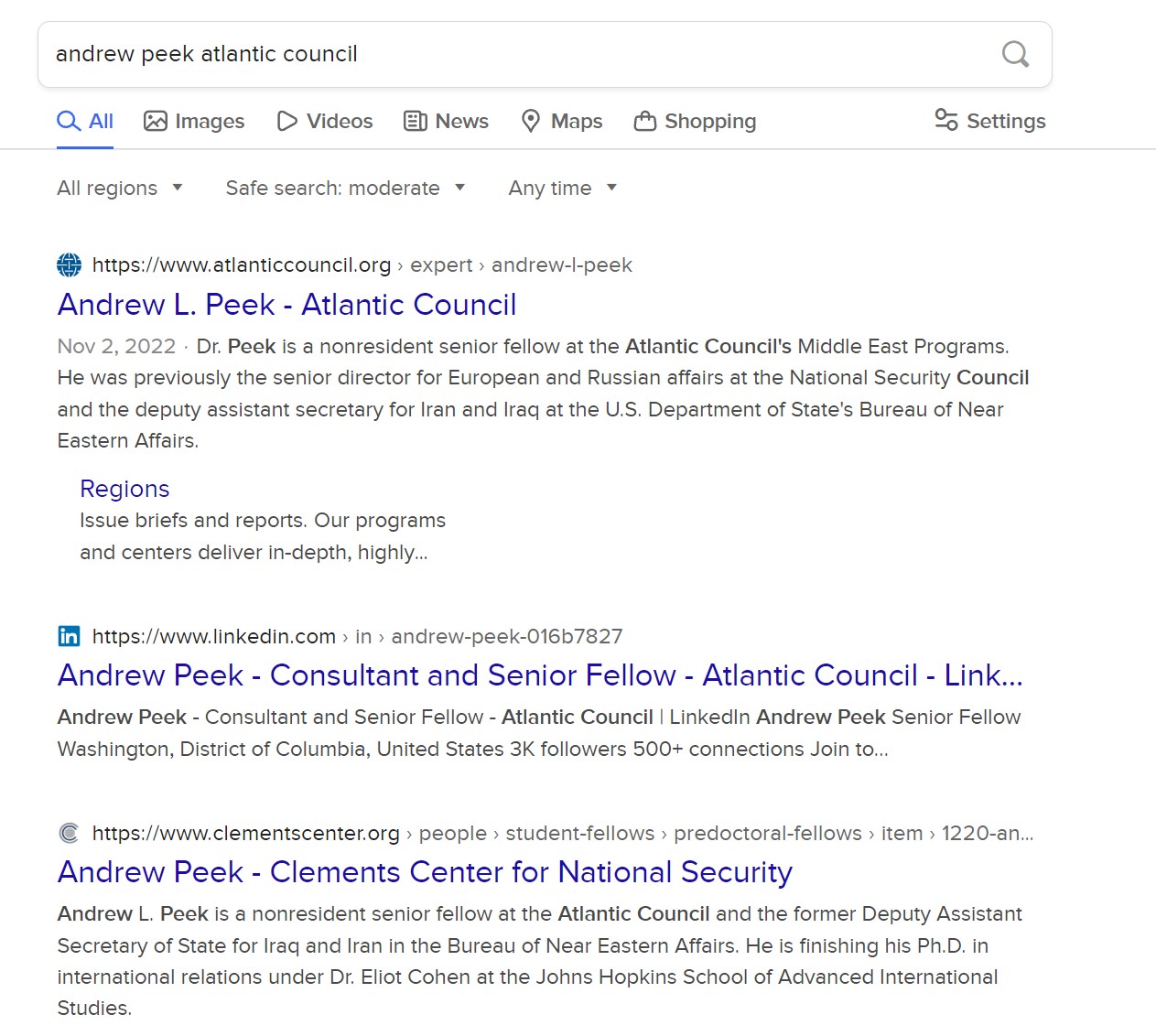1156x1036 pixels.
Task: Click the Clements Center favicon icon
Action: pyautogui.click(x=69, y=833)
